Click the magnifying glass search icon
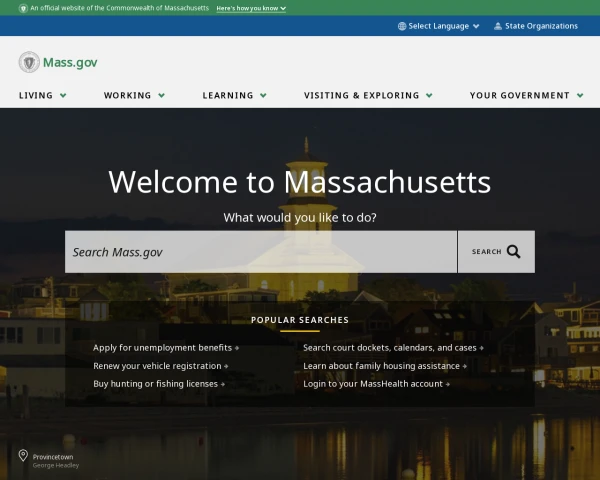The width and height of the screenshot is (600, 480). click(514, 251)
